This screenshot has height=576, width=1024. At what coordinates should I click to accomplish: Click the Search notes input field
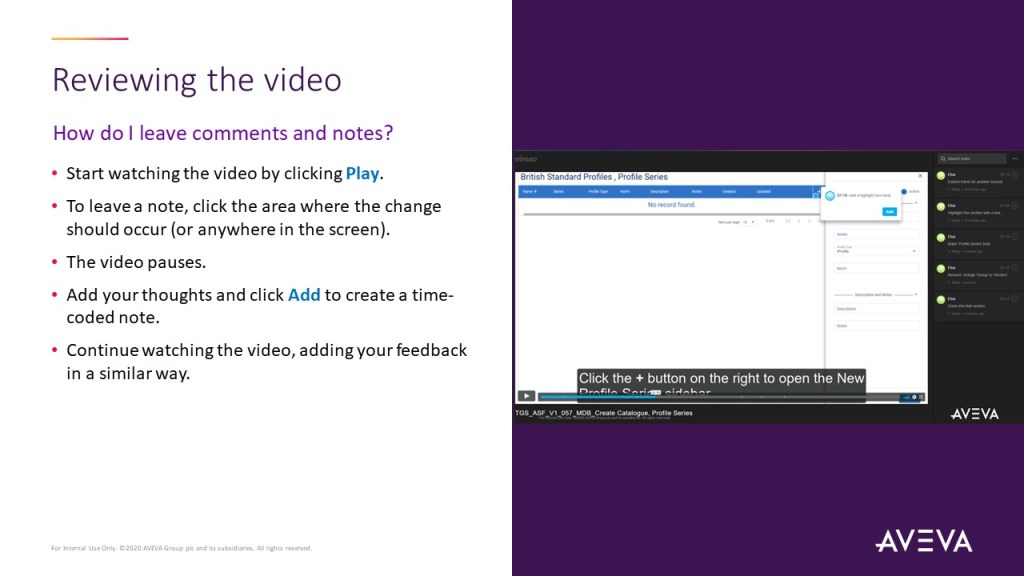click(x=975, y=159)
